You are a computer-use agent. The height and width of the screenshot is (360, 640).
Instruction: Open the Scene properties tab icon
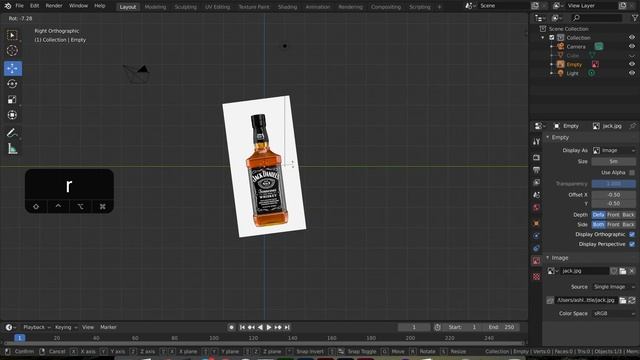coord(536,195)
